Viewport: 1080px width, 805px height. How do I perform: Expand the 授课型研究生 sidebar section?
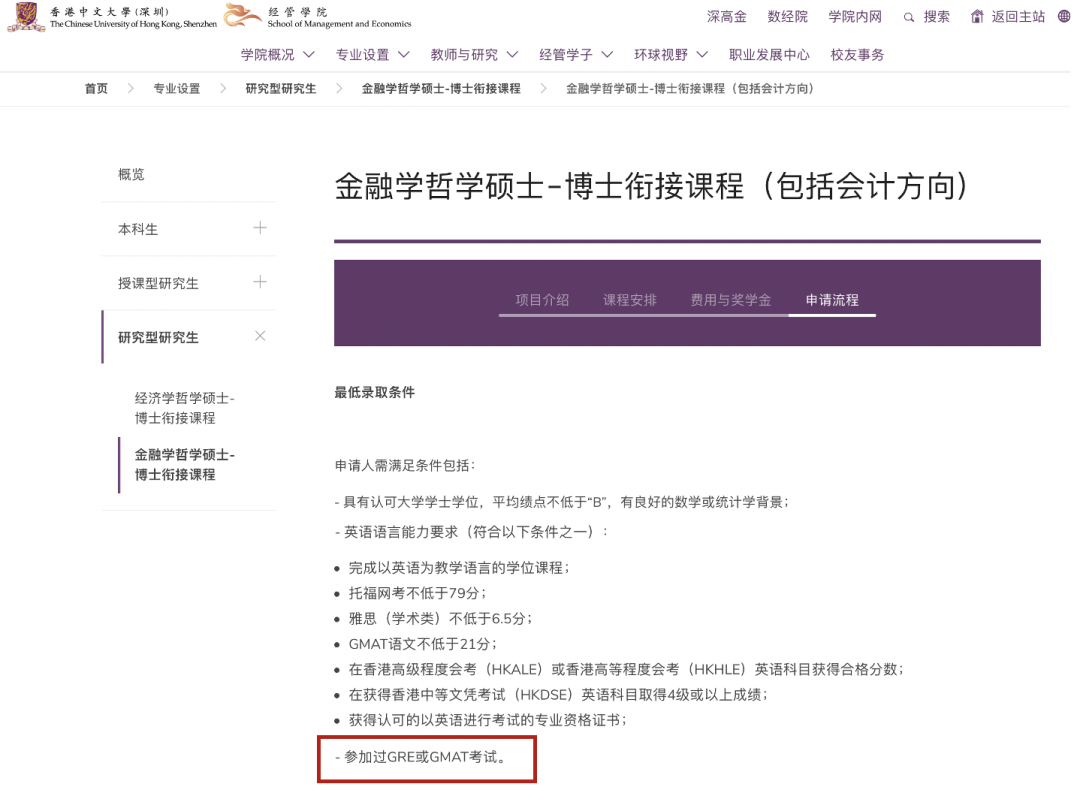pyautogui.click(x=260, y=282)
